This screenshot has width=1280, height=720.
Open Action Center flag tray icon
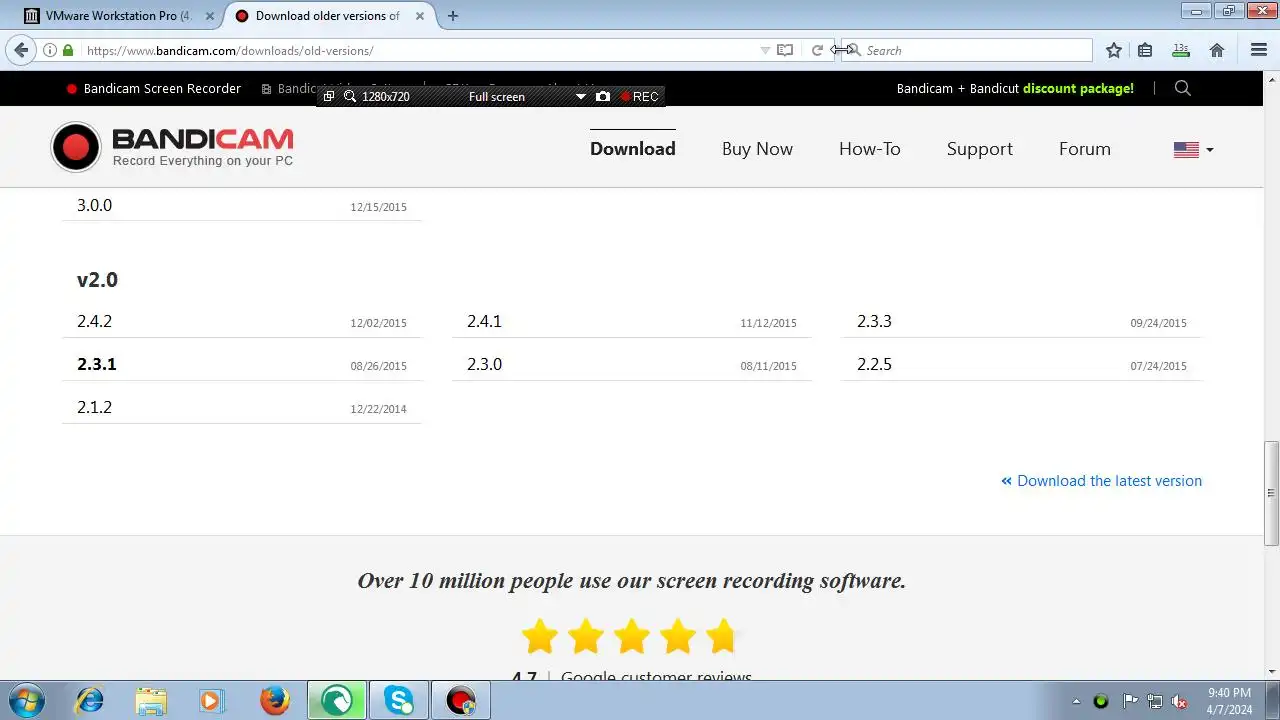(1130, 701)
